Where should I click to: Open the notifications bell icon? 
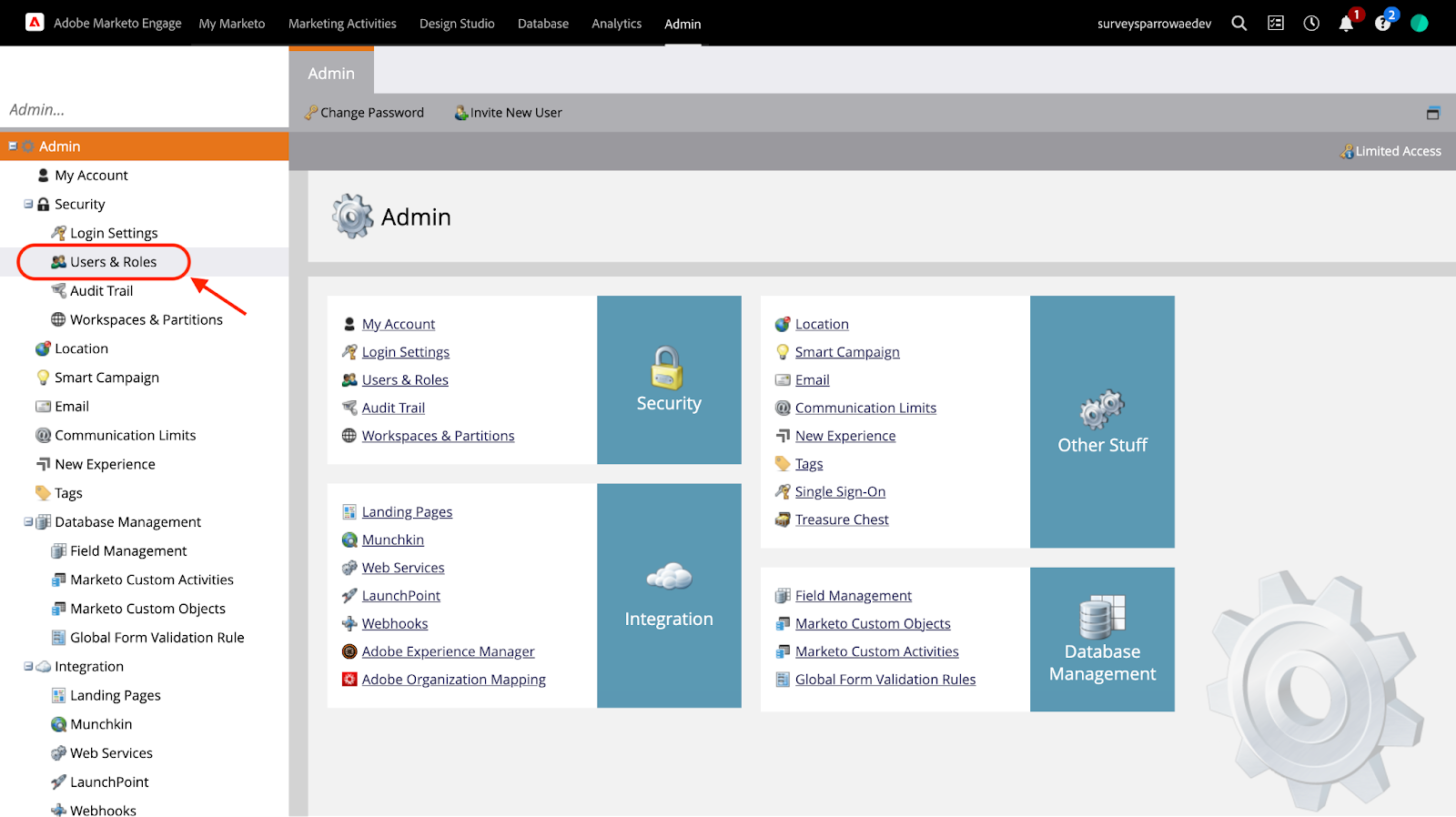(1346, 24)
